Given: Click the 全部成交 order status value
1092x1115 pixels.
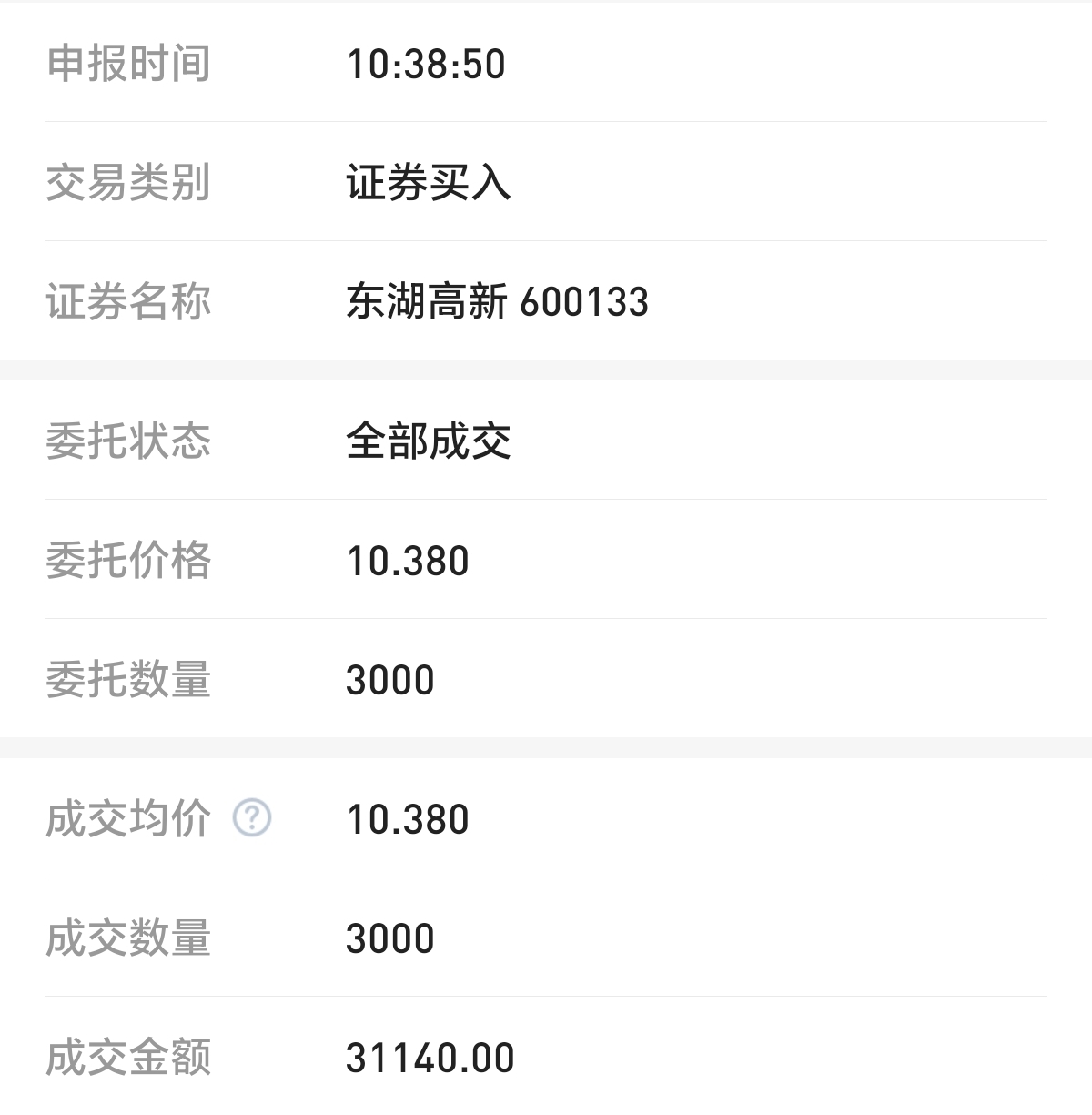Looking at the screenshot, I should (x=428, y=441).
